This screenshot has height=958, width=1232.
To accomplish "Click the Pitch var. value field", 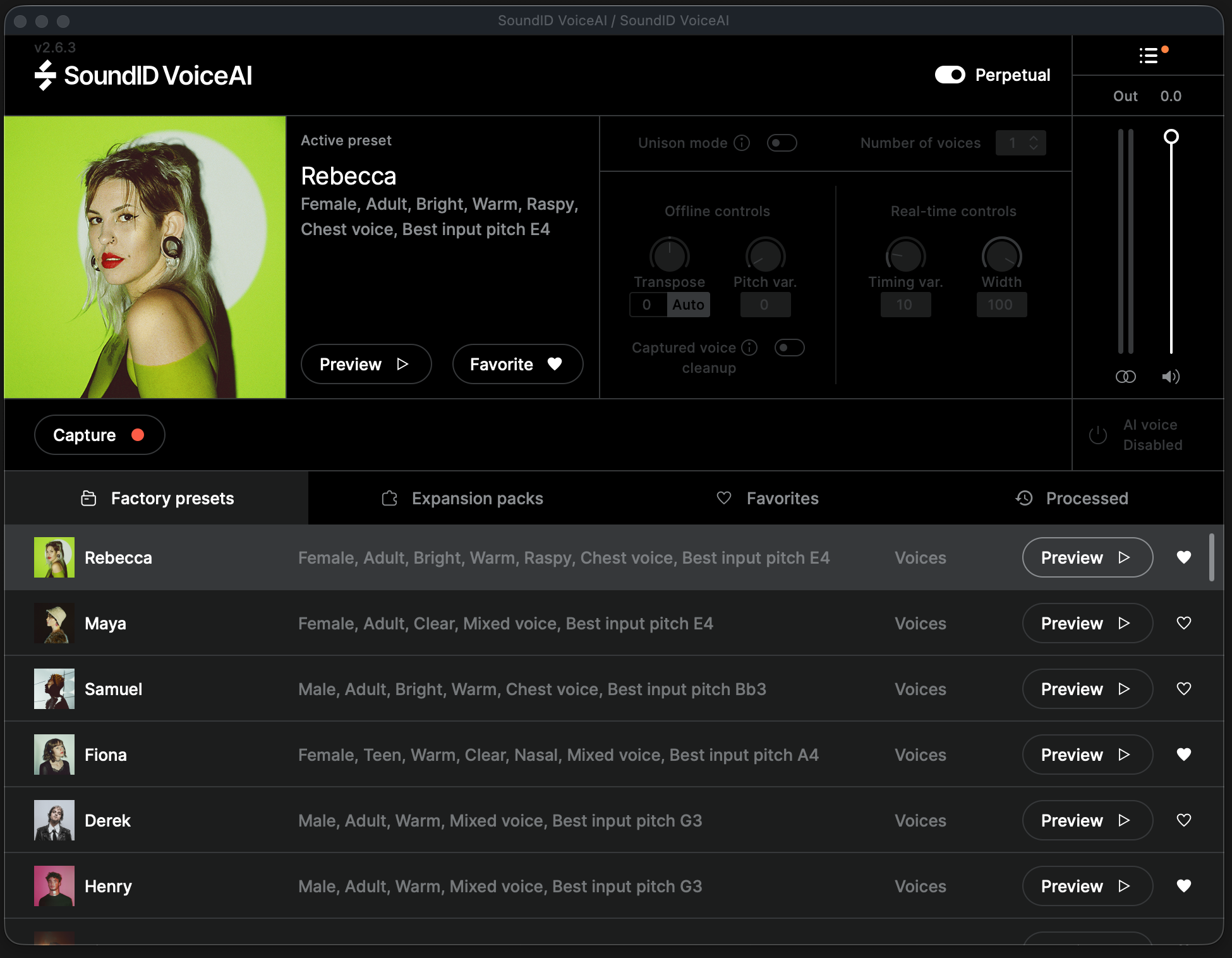I will coord(765,305).
